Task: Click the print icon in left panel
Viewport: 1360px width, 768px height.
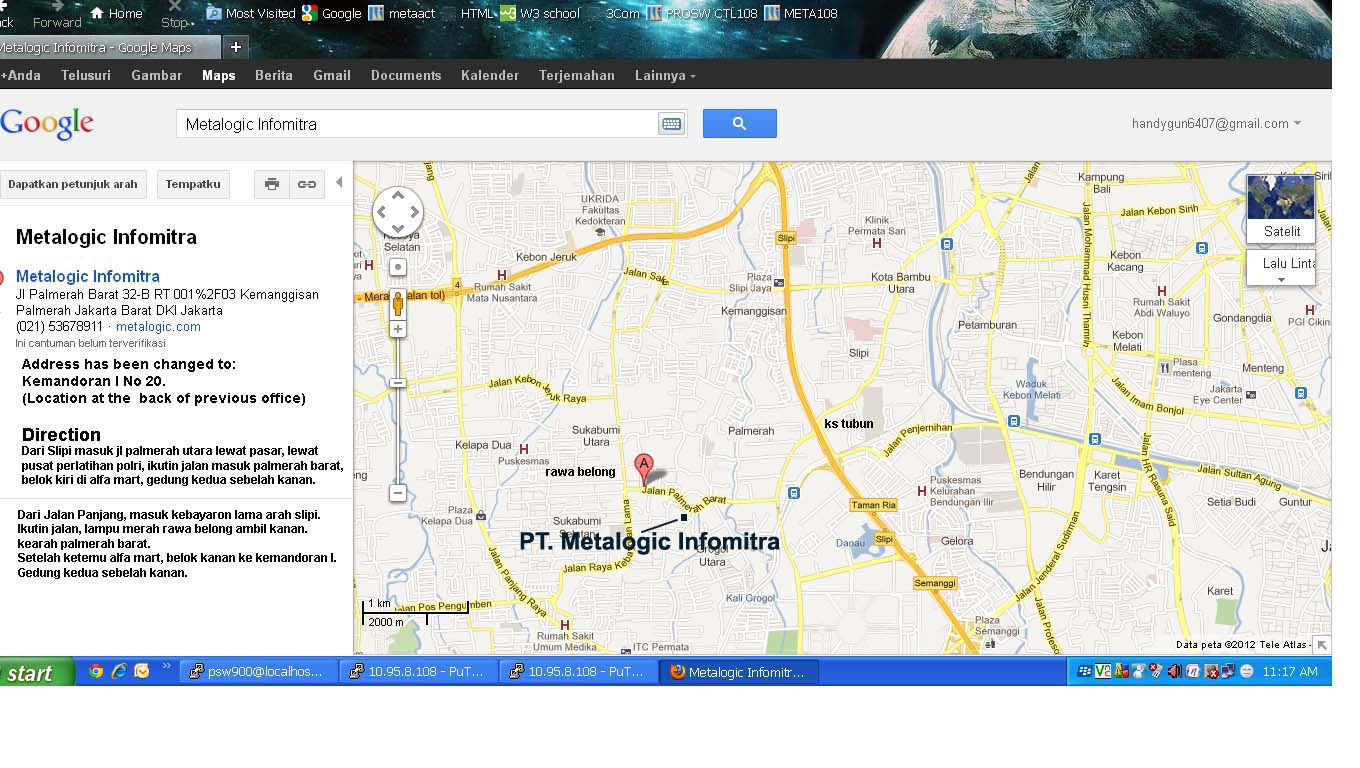Action: (271, 184)
